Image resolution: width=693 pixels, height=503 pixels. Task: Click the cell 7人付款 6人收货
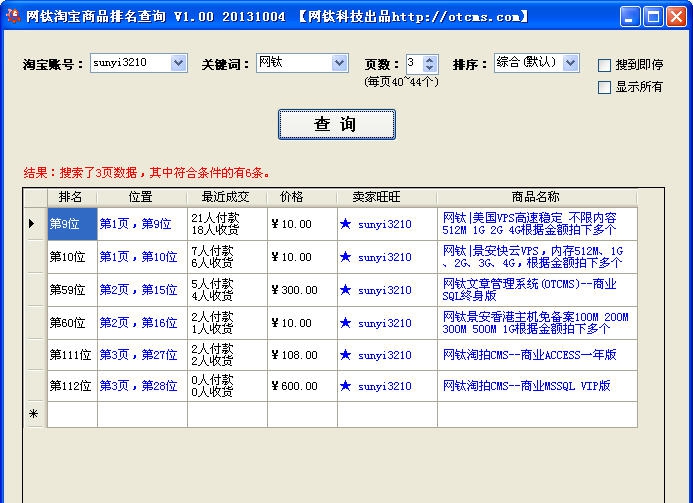227,257
